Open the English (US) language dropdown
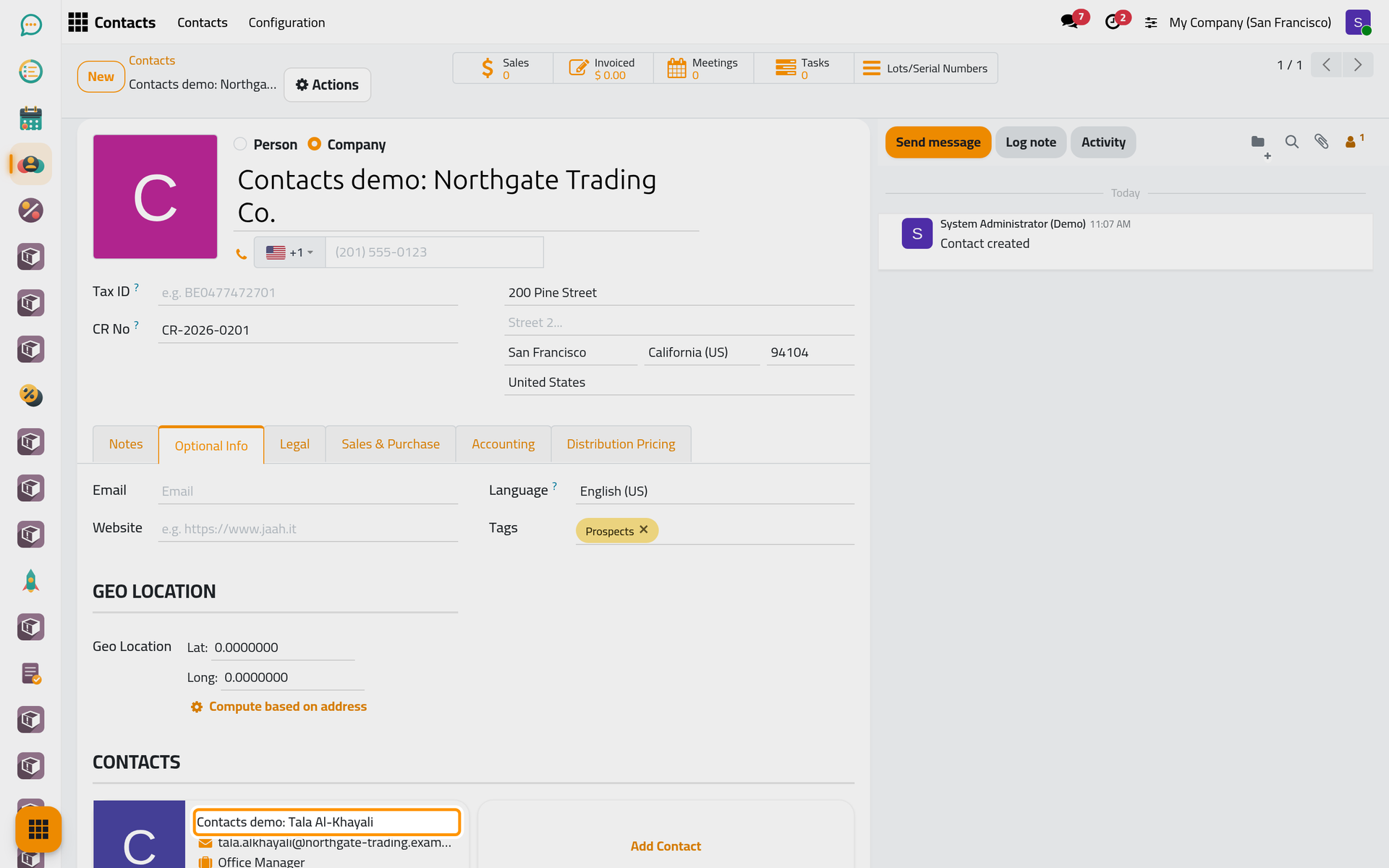Image resolution: width=1389 pixels, height=868 pixels. tap(715, 491)
